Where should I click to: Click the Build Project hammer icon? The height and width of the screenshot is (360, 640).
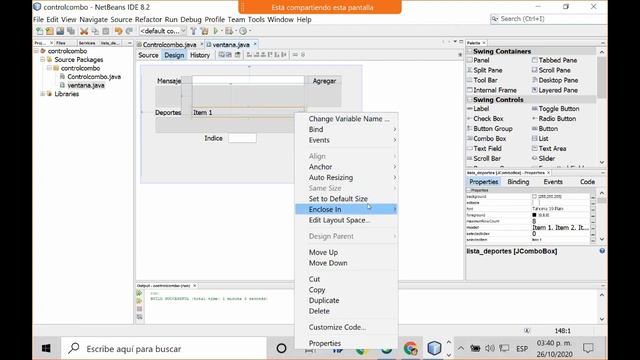[x=194, y=31]
